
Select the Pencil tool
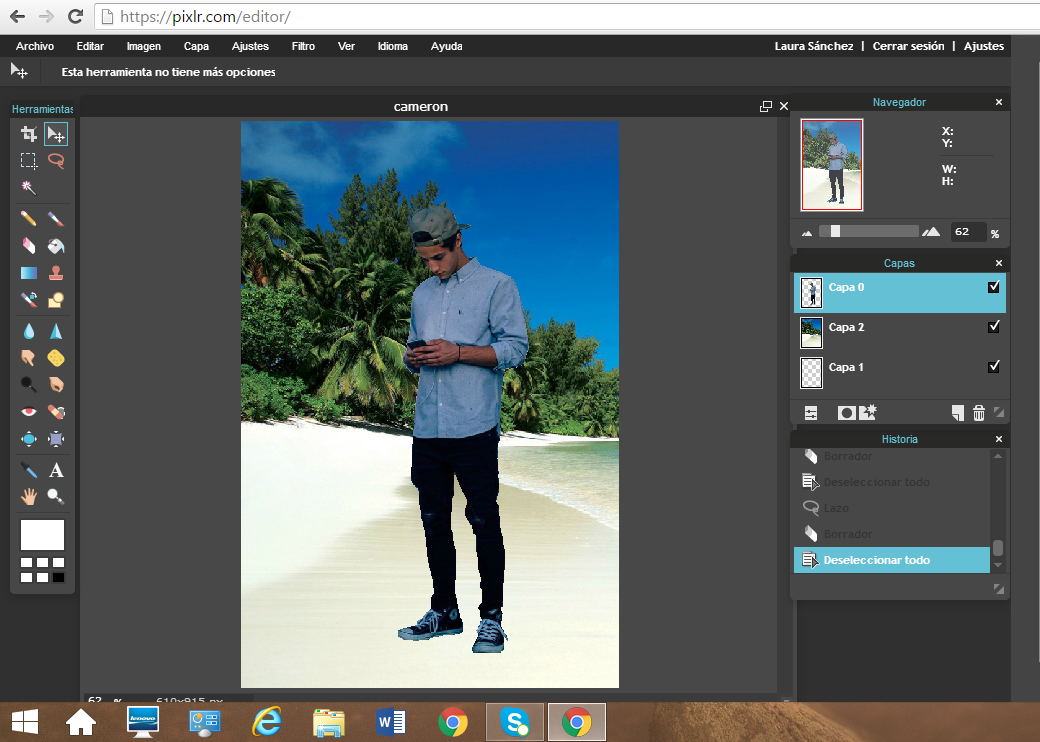click(29, 218)
